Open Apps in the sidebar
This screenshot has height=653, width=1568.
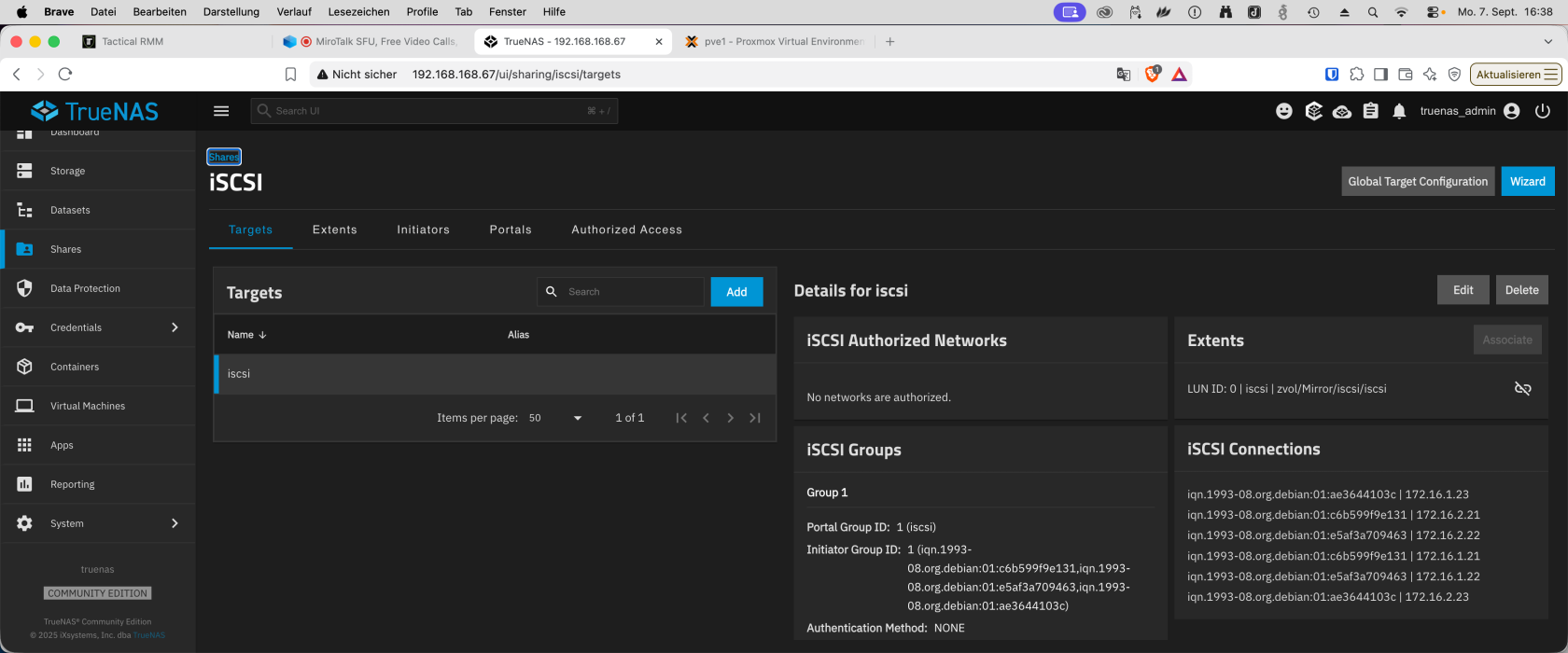tap(98, 445)
